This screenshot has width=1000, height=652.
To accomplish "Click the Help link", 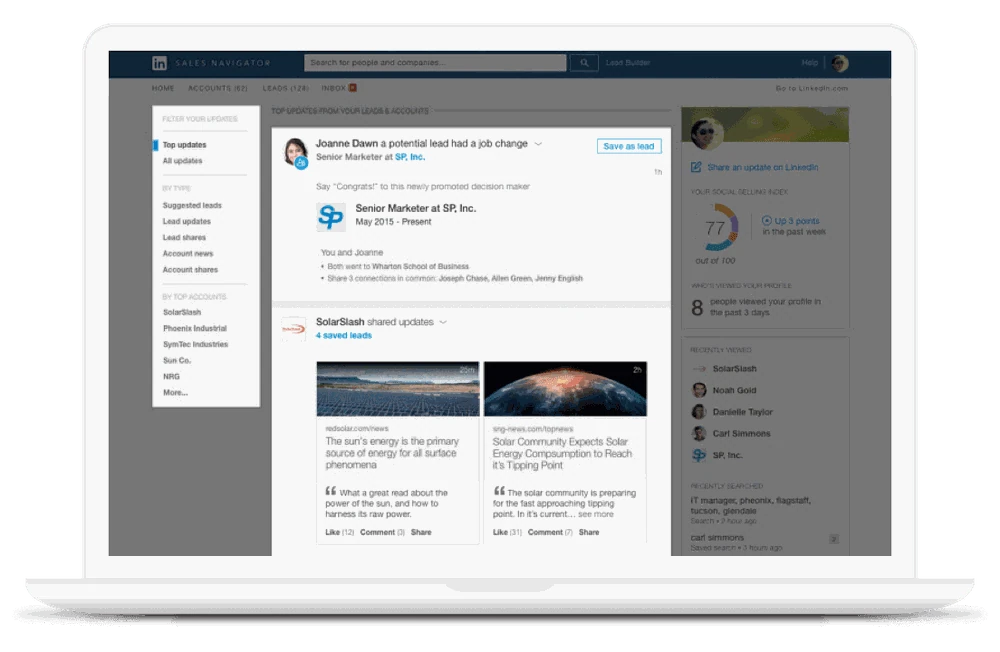I will (x=810, y=63).
